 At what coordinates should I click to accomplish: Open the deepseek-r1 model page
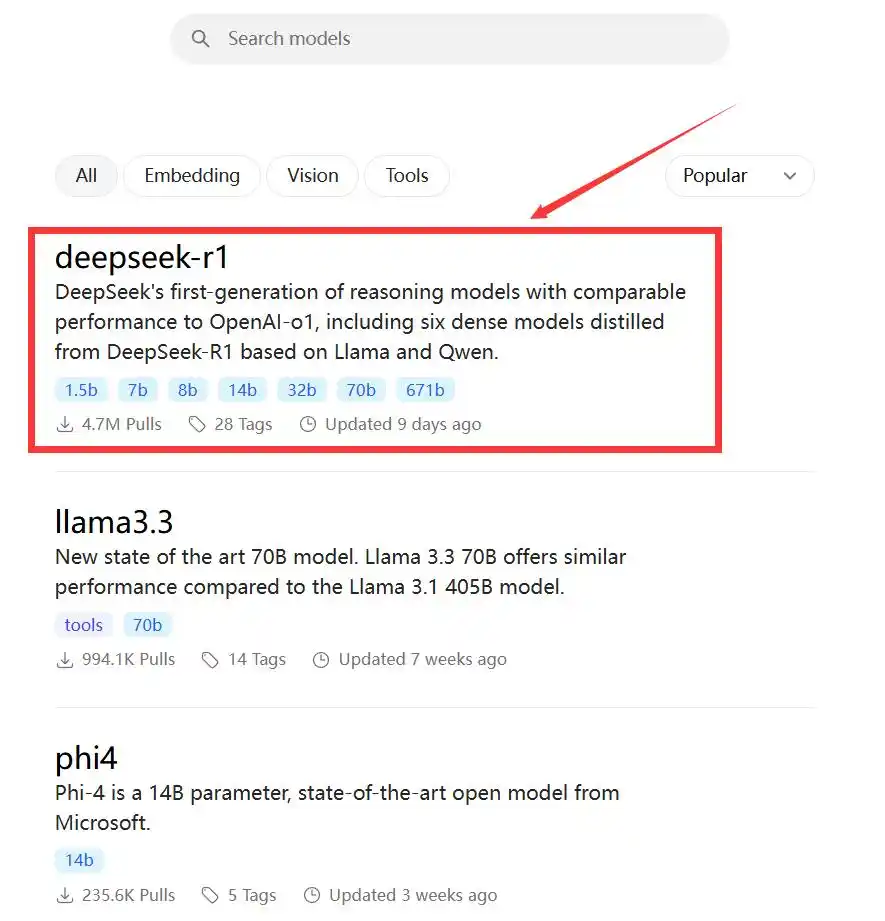[142, 257]
